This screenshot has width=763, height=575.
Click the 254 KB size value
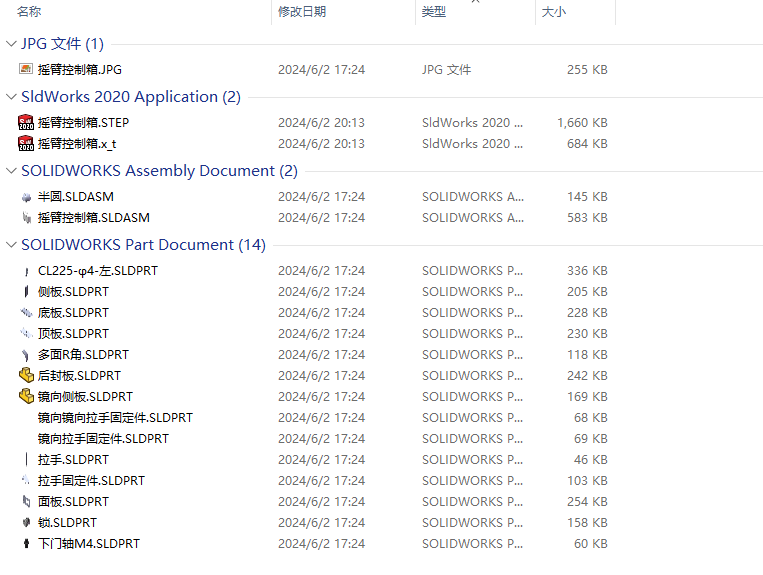(587, 501)
